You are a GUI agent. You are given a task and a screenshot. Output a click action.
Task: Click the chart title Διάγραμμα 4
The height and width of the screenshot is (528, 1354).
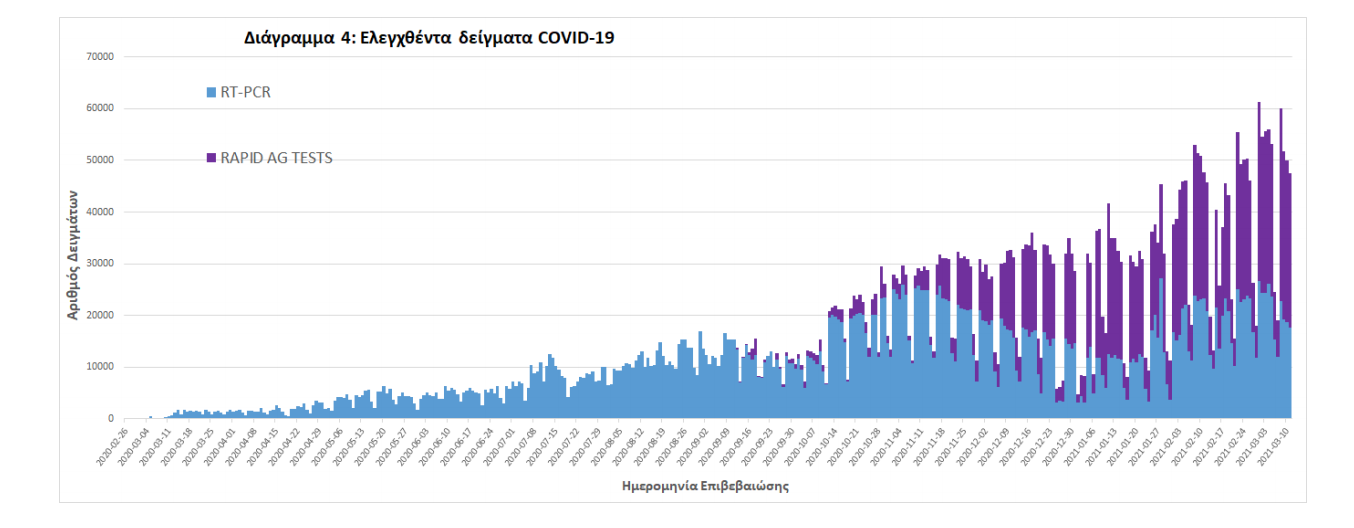point(429,39)
